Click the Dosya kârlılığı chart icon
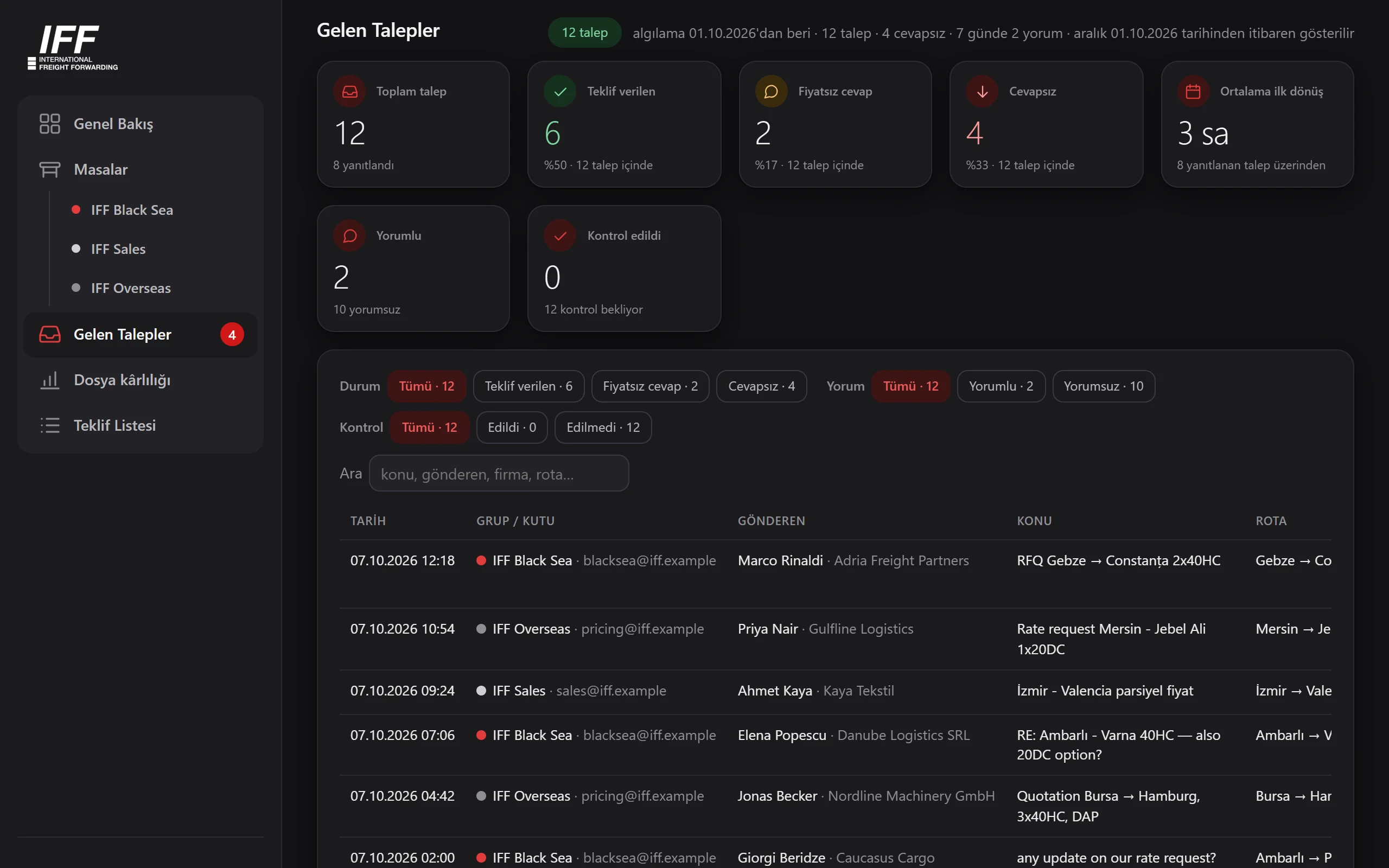The width and height of the screenshot is (1389, 868). (49, 380)
